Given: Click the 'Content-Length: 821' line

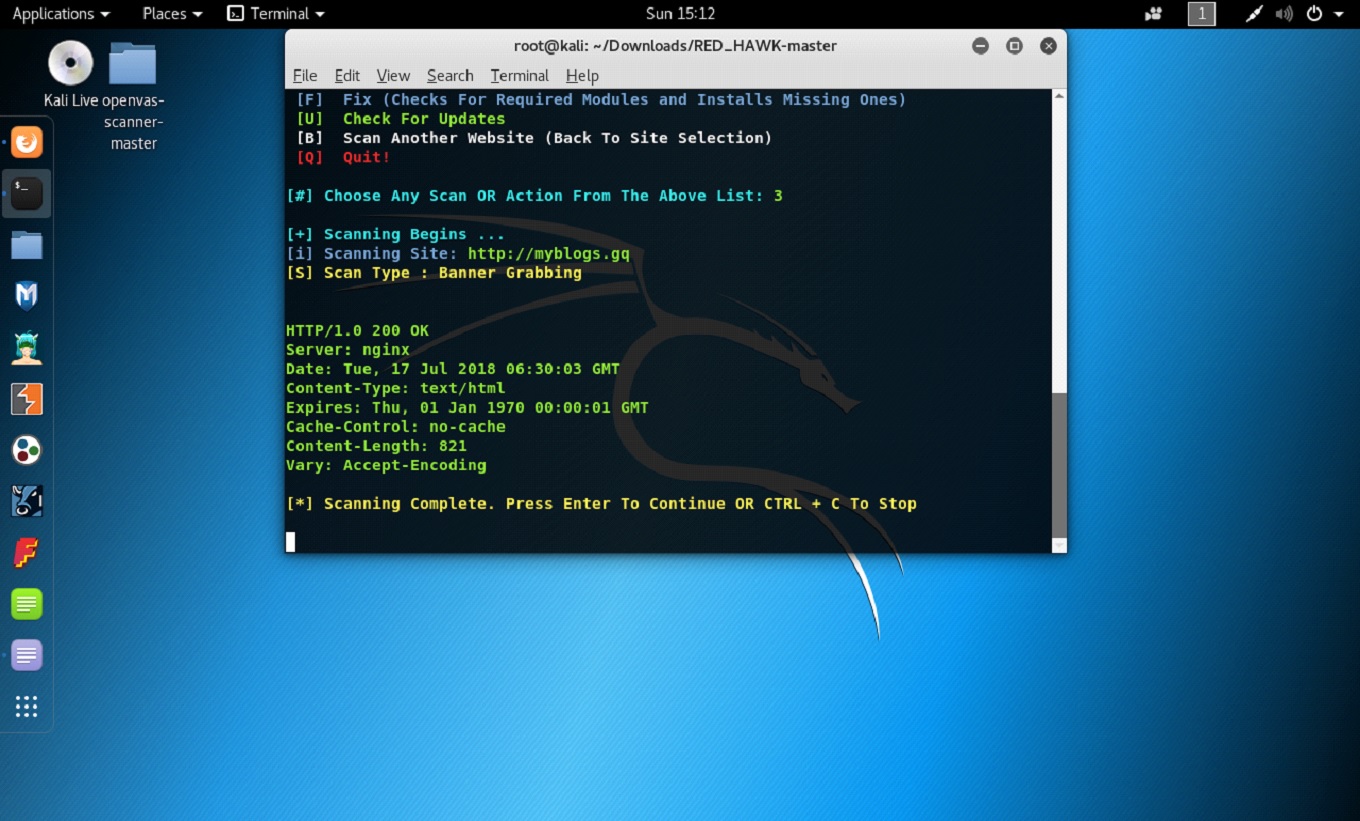Looking at the screenshot, I should click(x=376, y=447).
